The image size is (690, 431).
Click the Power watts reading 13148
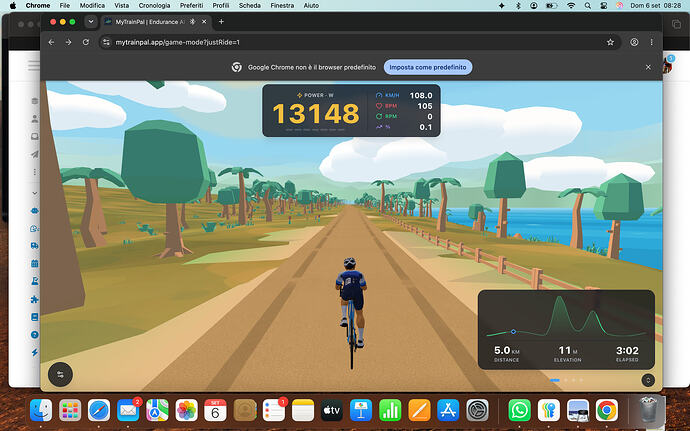[316, 114]
